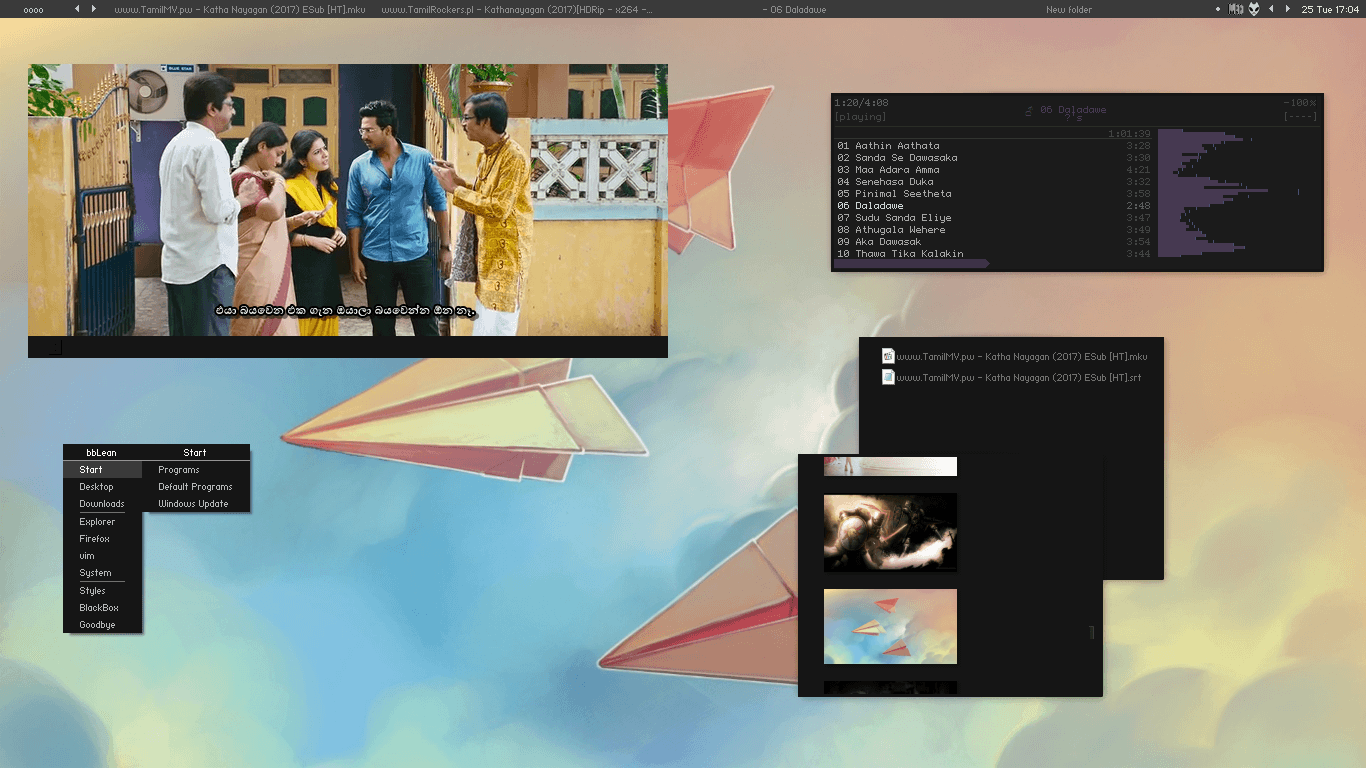Select Default Programs in the Start submenu
Screen dimensions: 1366x768
[x=195, y=487]
